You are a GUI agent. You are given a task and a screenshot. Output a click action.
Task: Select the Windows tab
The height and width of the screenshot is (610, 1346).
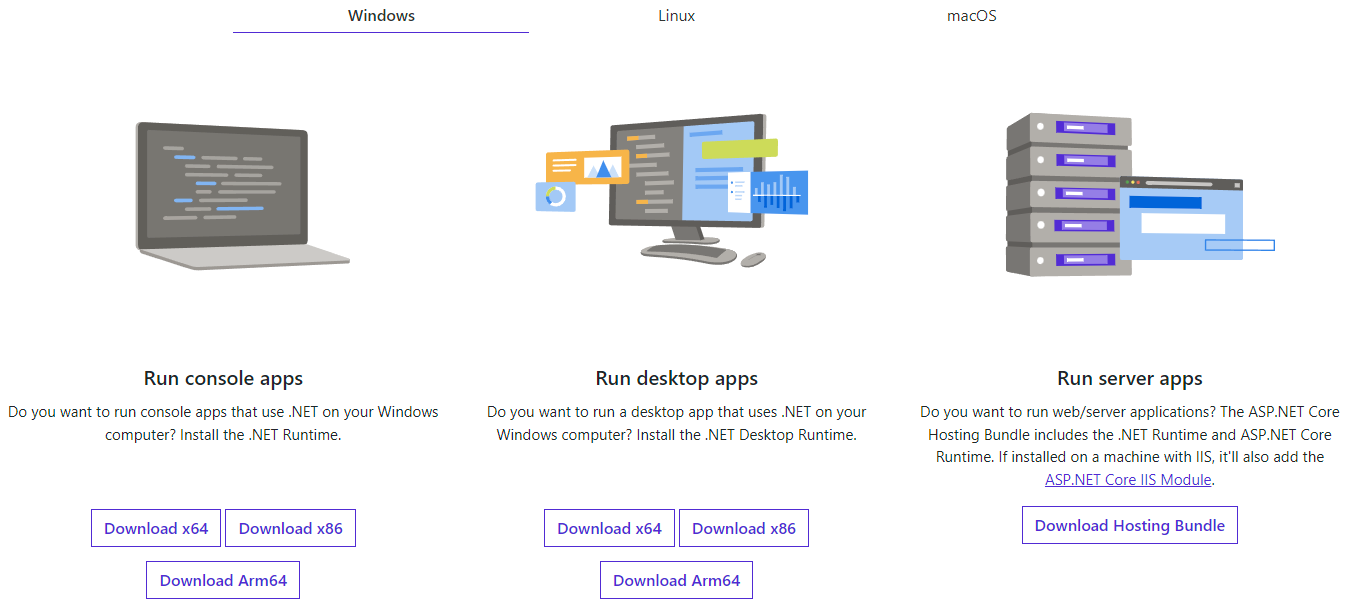381,16
